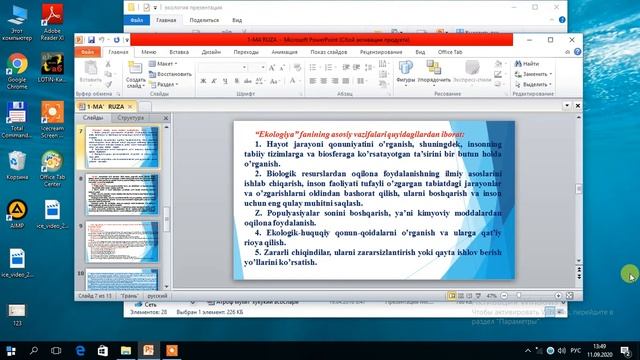
Task: Click the Increase Font Size icon
Action: (272, 68)
